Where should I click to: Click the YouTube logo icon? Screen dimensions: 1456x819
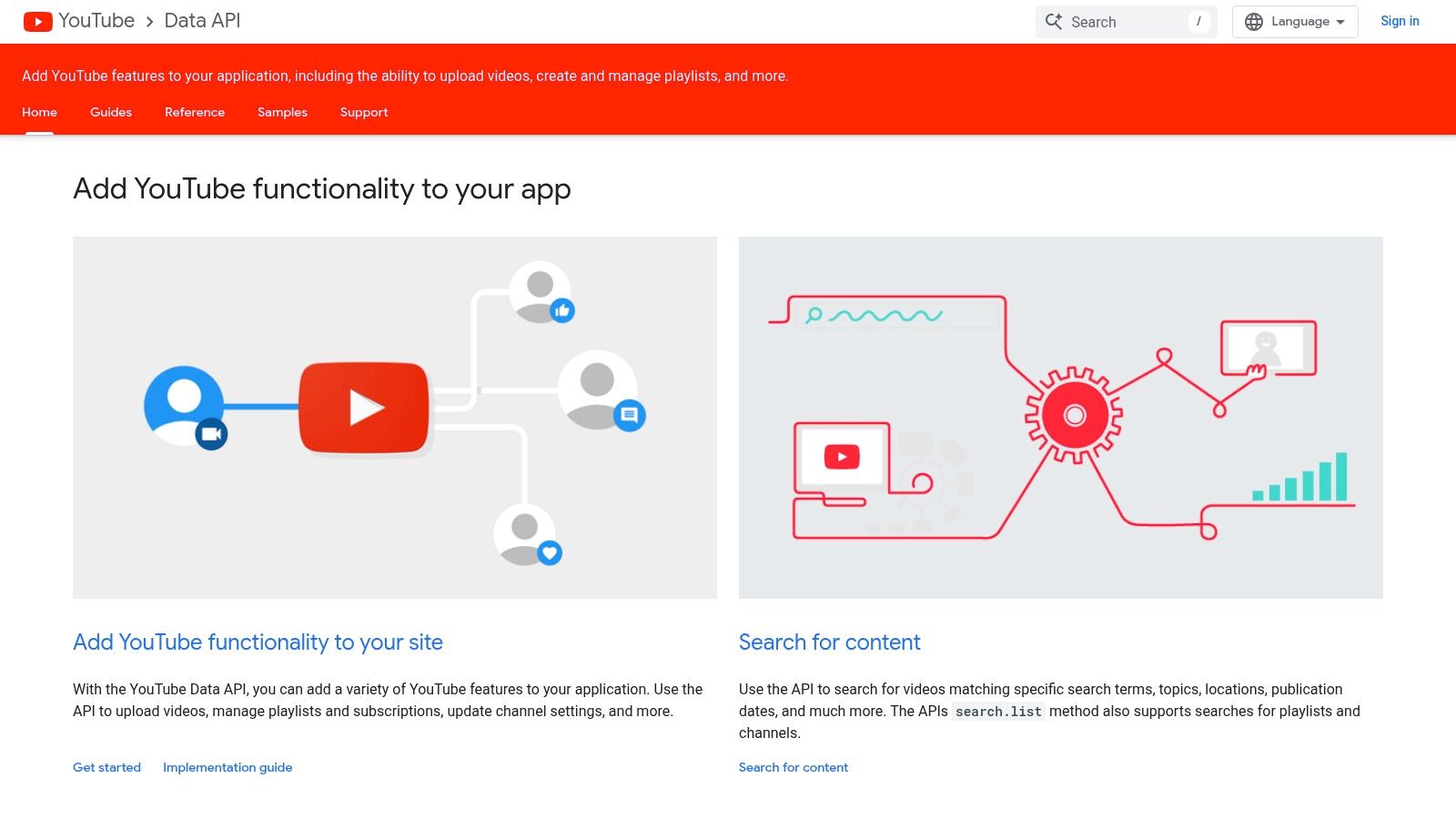[x=37, y=21]
